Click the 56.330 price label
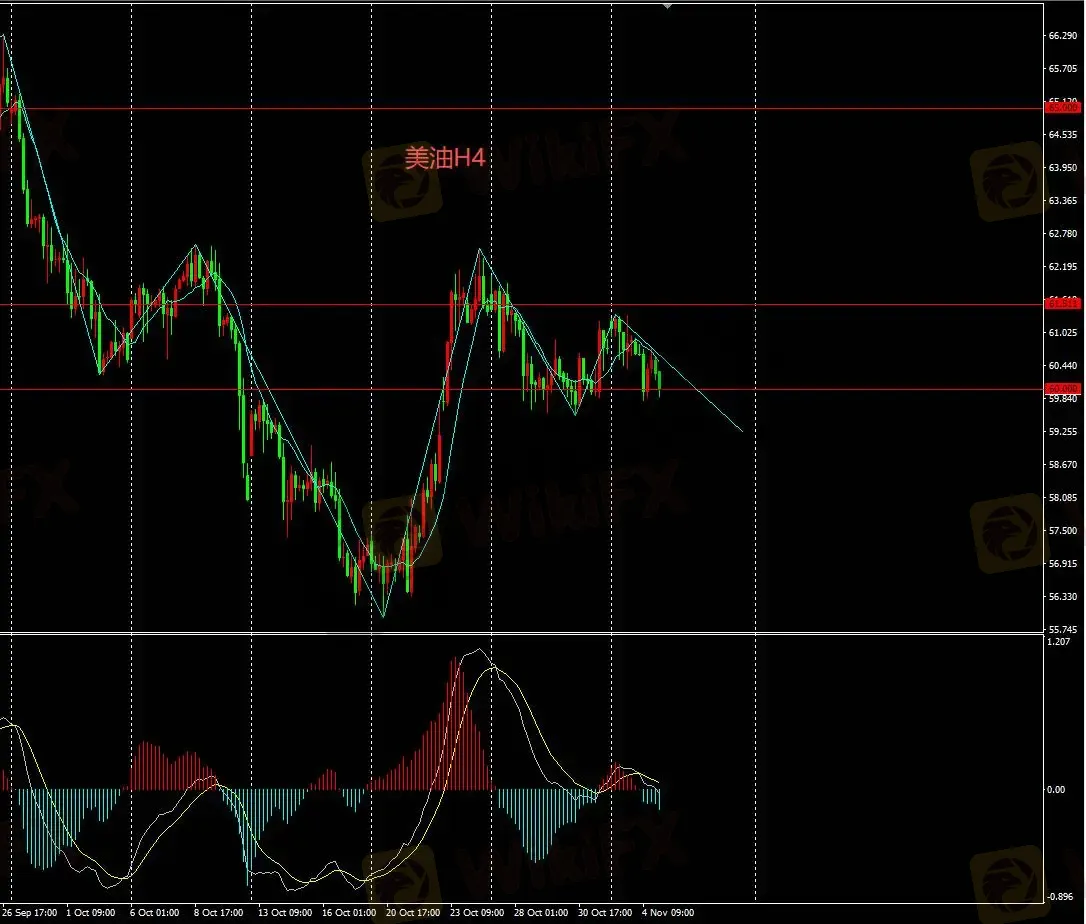Screen dimensions: 1086x924 1063,596
